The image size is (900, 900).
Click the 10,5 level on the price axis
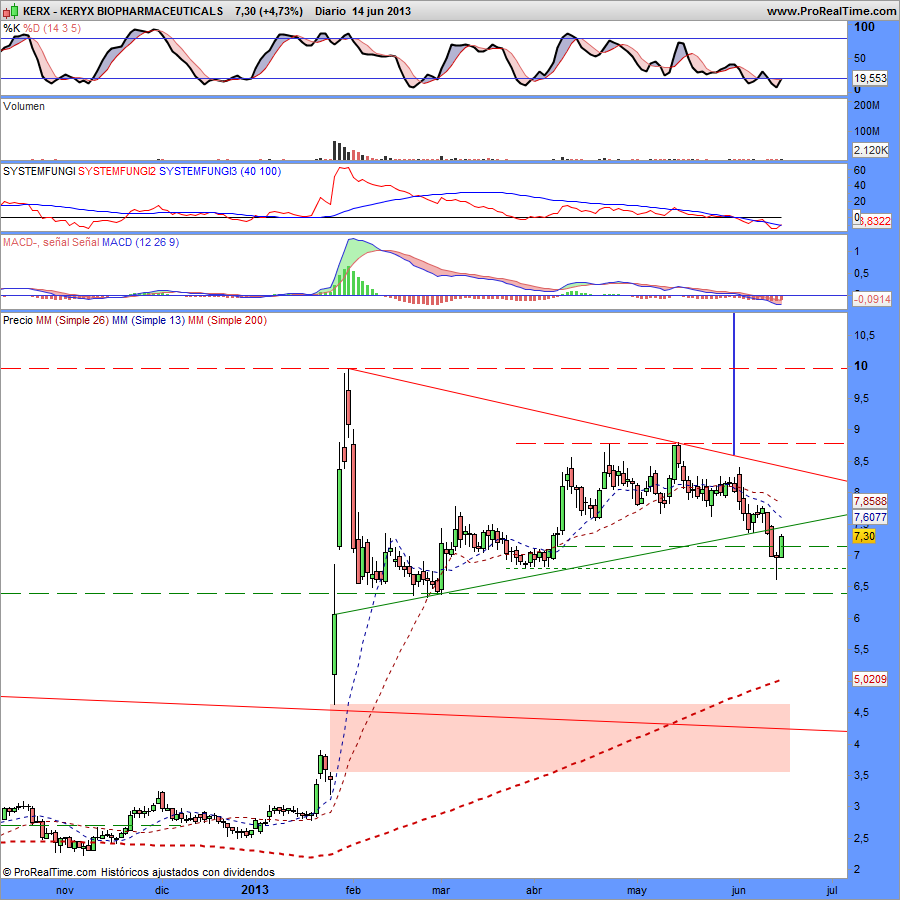(x=864, y=335)
